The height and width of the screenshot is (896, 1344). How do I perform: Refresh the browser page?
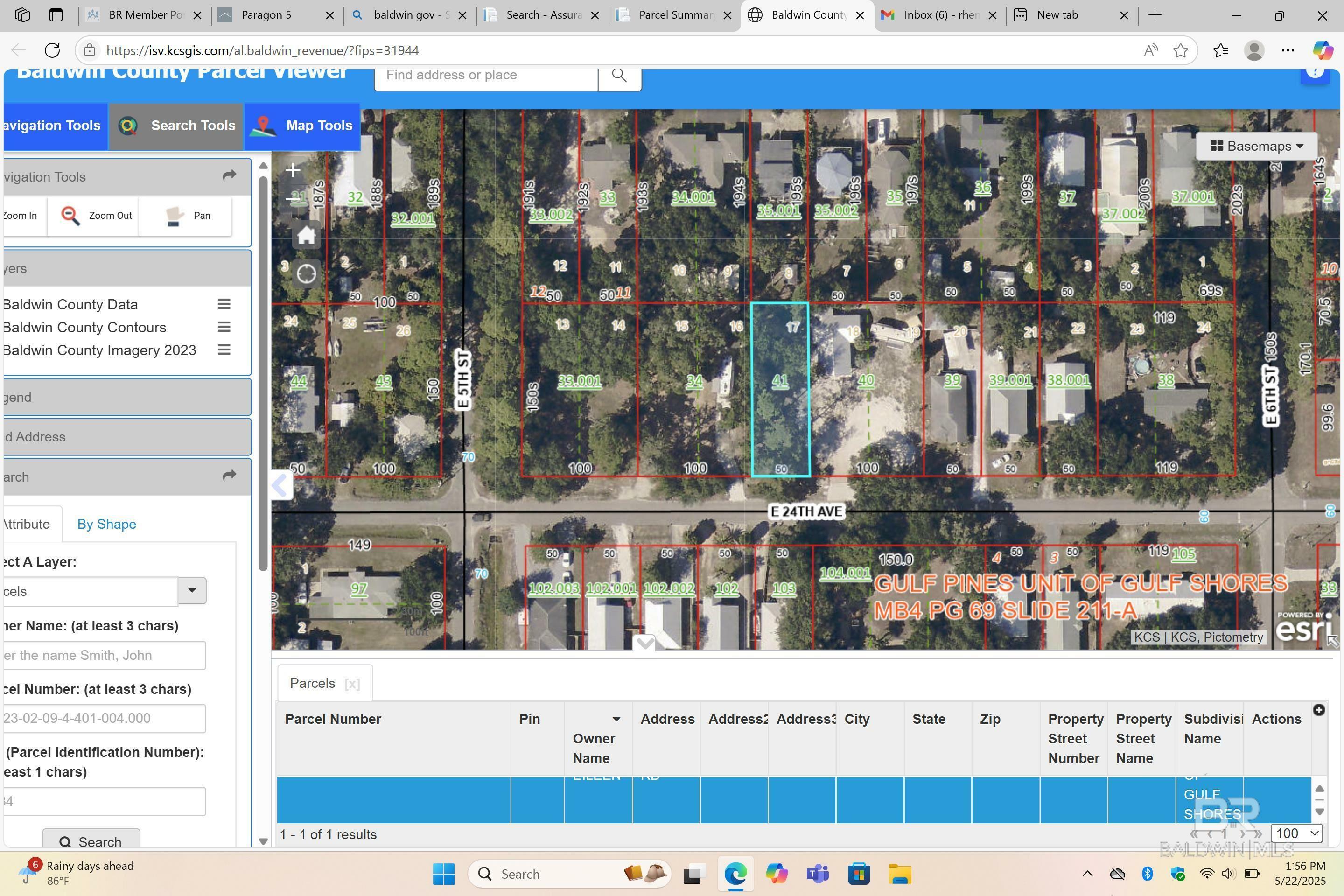(52, 50)
